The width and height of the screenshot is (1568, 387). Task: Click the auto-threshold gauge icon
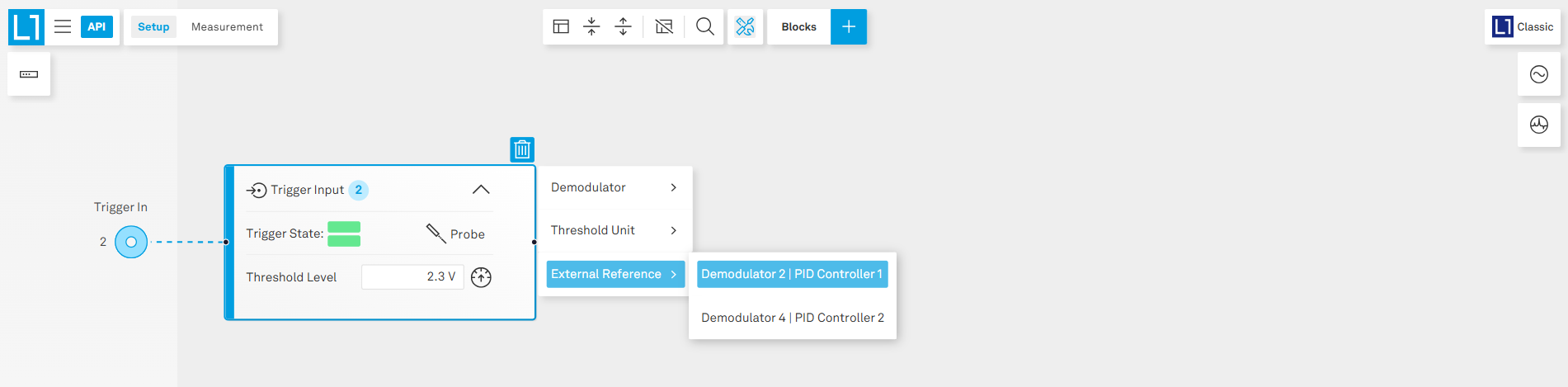coord(481,277)
